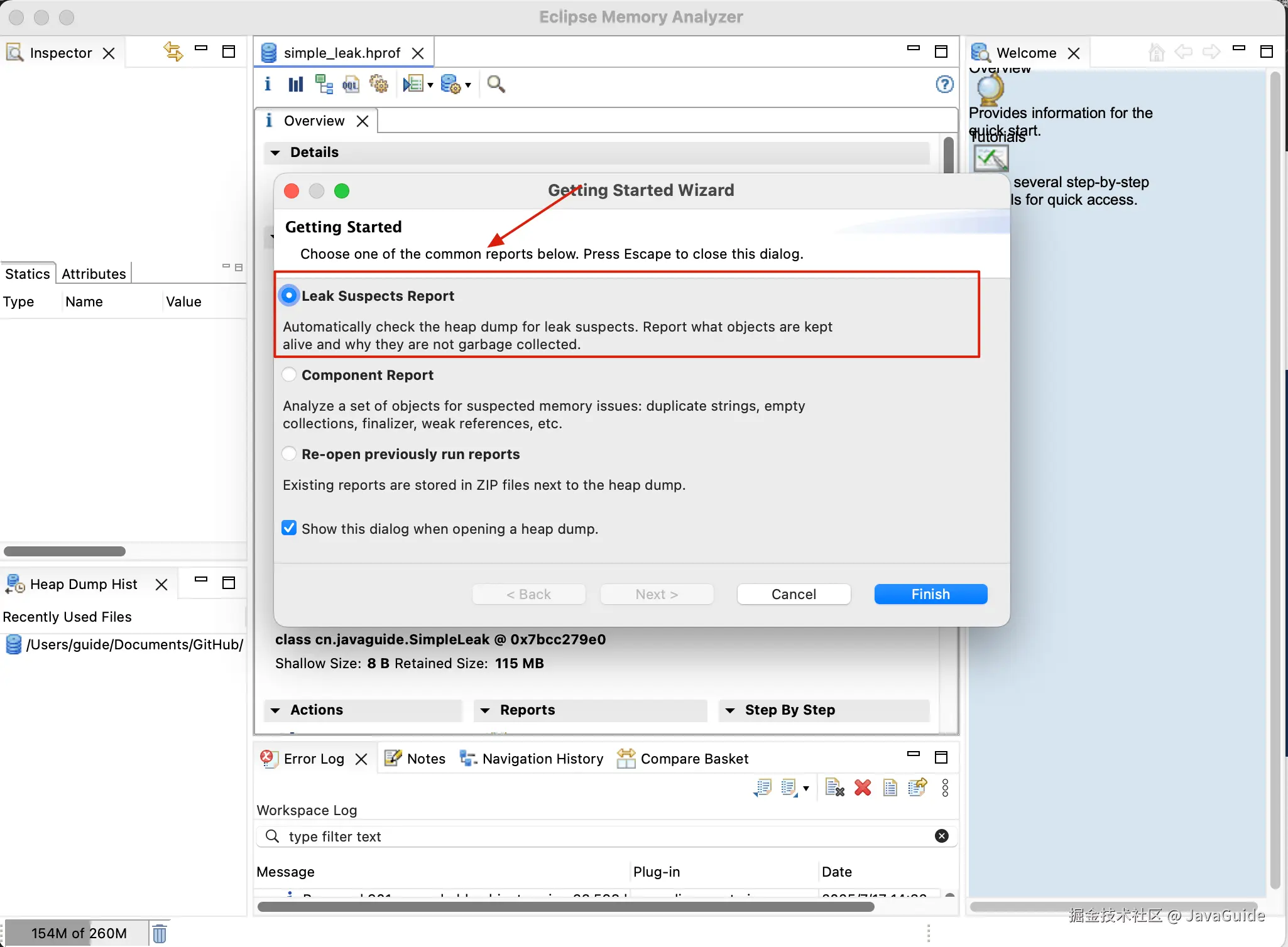Click the red Delete Log icon
Screen dimensions: 1288x947
pyautogui.click(x=863, y=787)
